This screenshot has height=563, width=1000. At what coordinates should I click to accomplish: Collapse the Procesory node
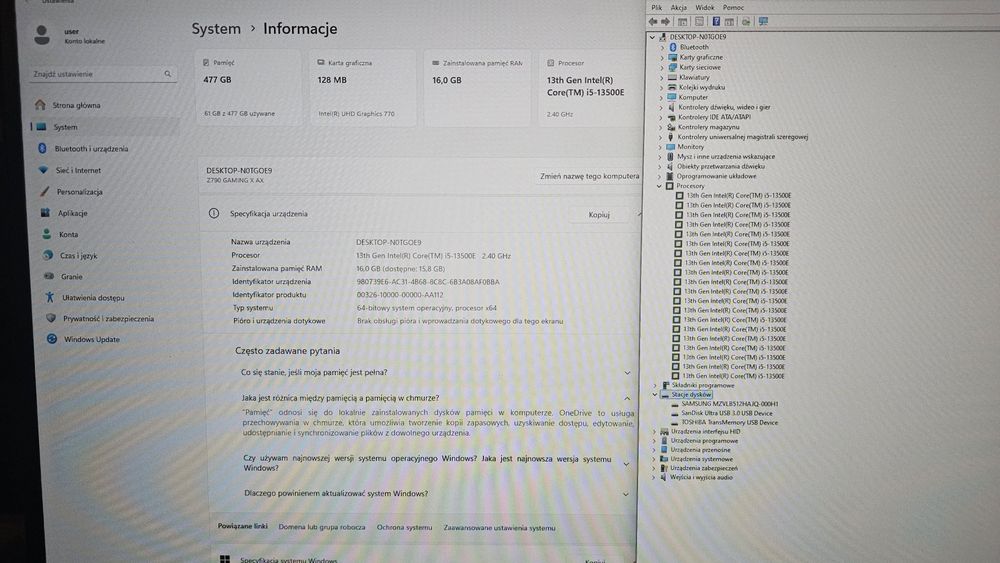659,186
